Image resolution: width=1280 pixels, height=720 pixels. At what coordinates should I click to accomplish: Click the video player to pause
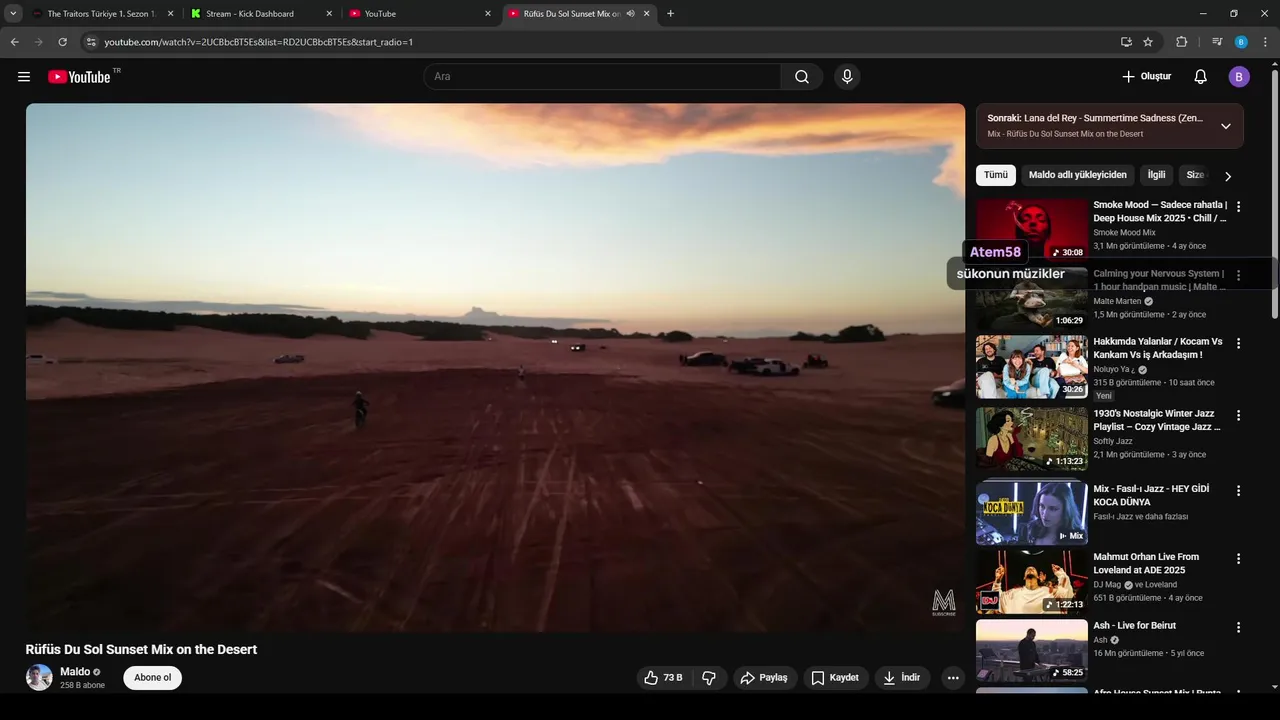pos(495,367)
